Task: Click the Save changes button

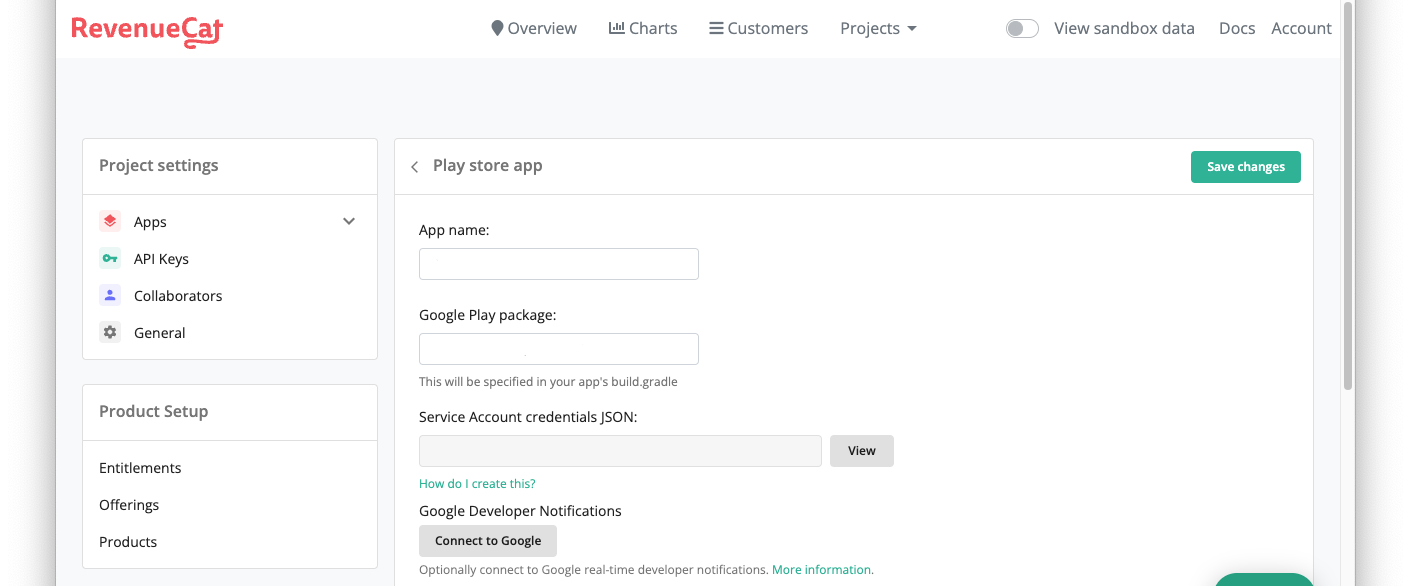Action: click(x=1245, y=166)
